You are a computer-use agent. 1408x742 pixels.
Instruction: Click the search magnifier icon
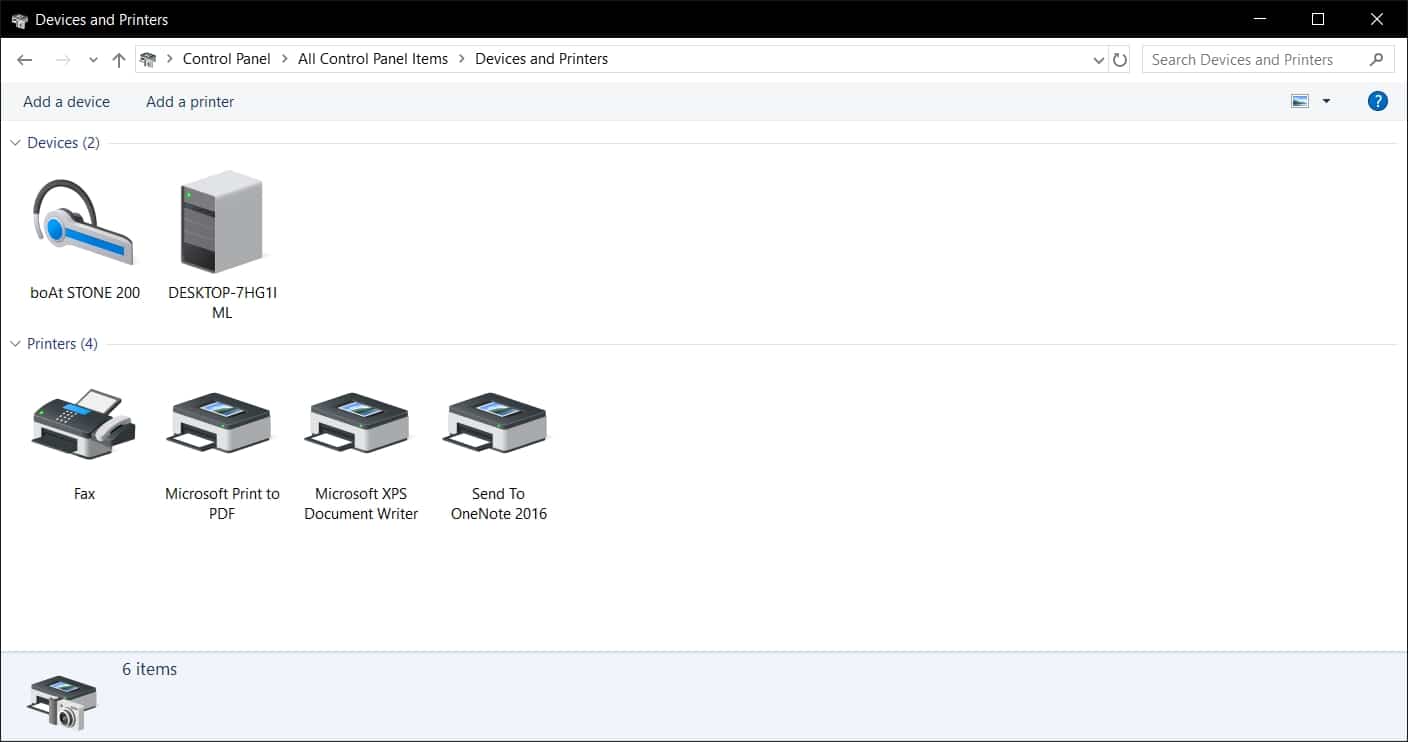coord(1376,59)
